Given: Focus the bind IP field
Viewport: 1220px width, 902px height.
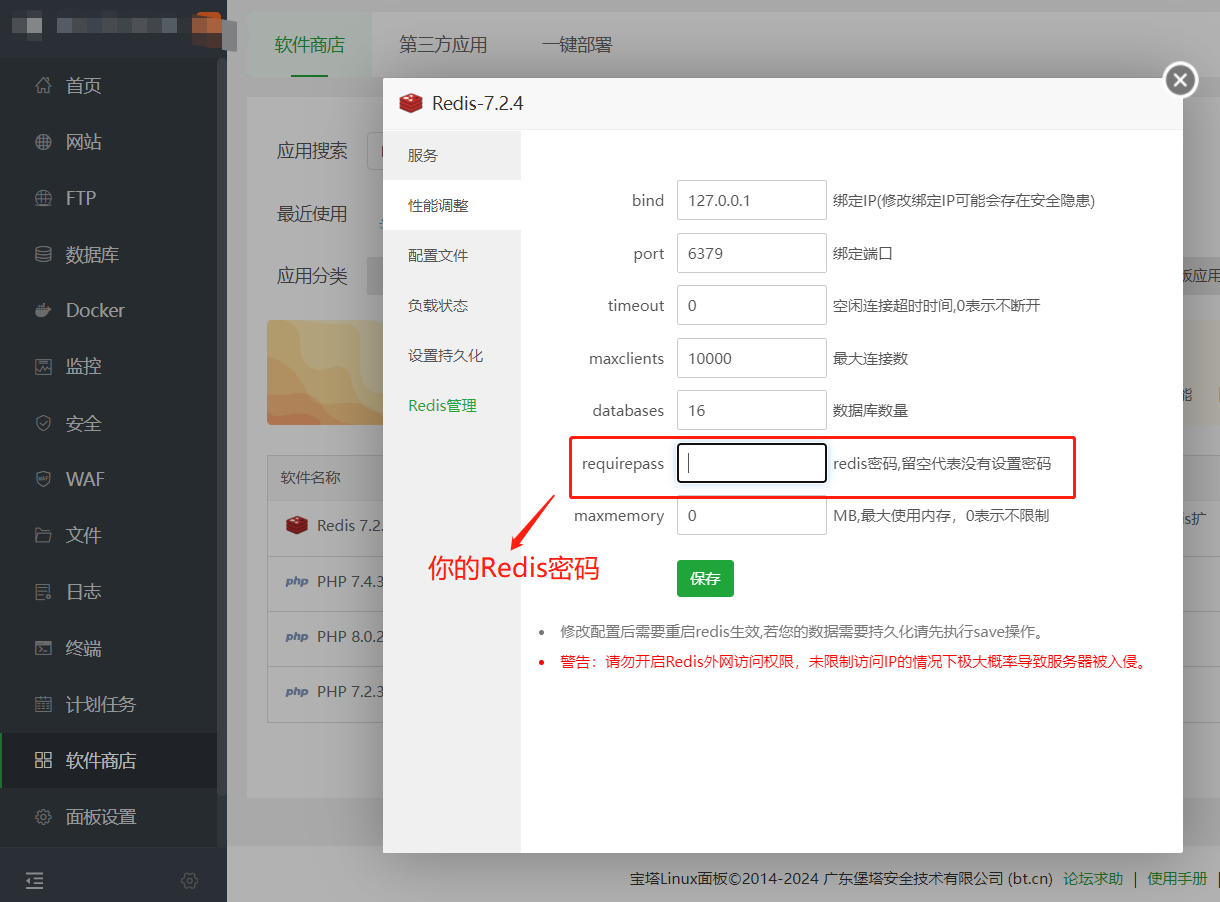Looking at the screenshot, I should click(x=752, y=200).
